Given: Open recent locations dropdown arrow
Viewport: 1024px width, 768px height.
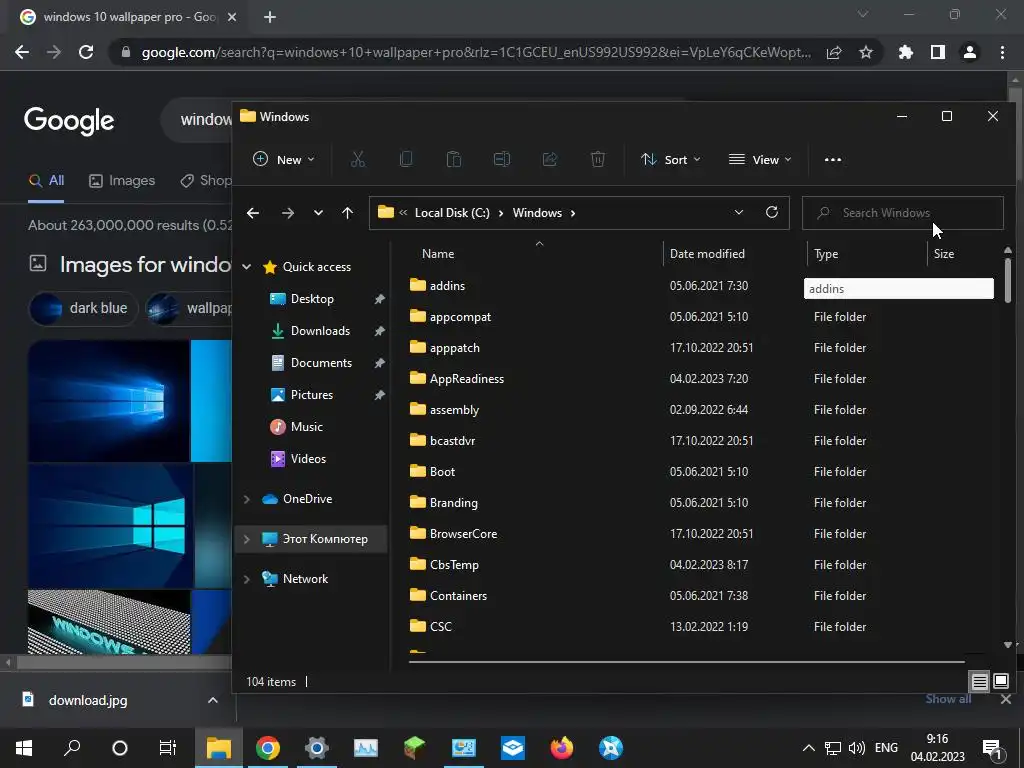Looking at the screenshot, I should click(318, 213).
